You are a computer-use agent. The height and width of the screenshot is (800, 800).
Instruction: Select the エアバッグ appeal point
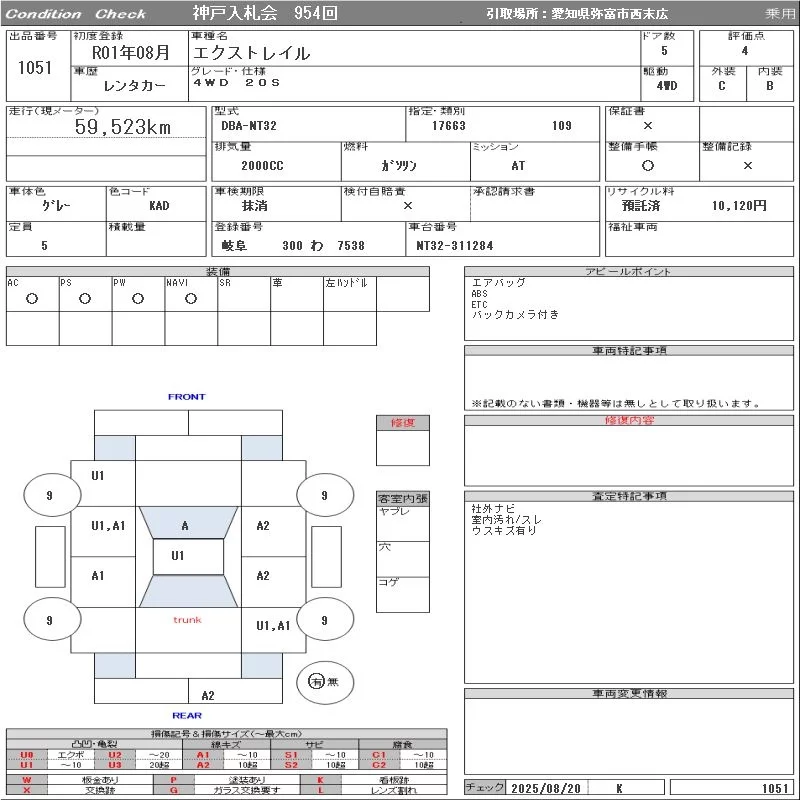click(x=498, y=282)
